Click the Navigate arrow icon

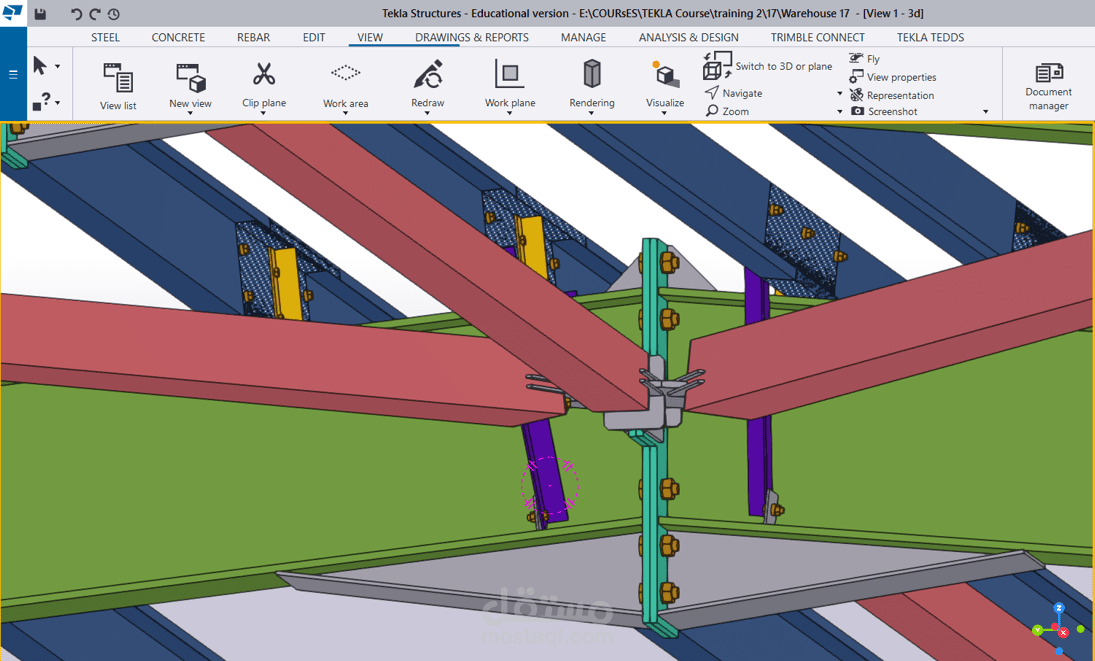point(712,92)
